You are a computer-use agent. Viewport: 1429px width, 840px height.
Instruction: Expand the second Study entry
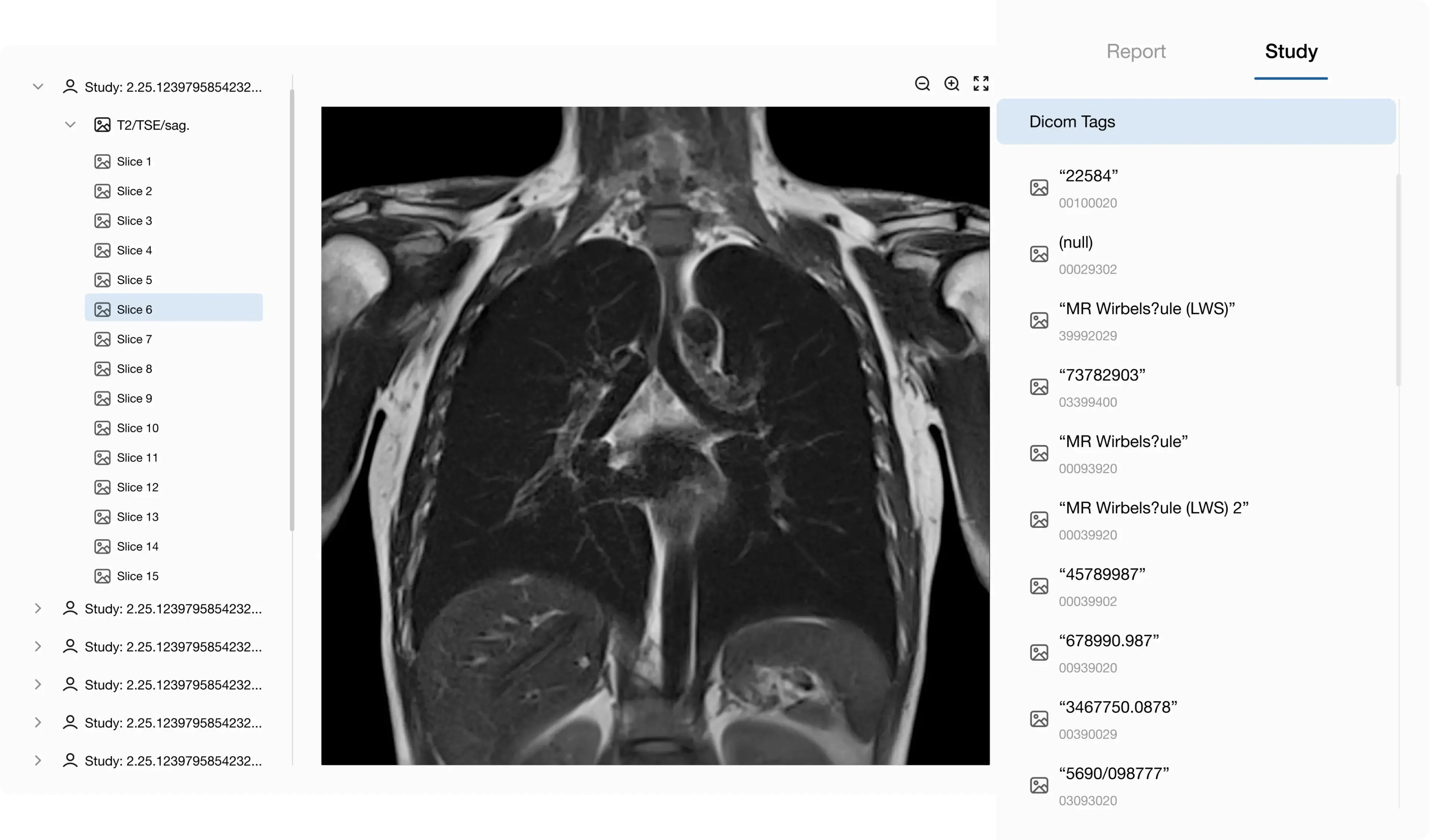pos(38,609)
